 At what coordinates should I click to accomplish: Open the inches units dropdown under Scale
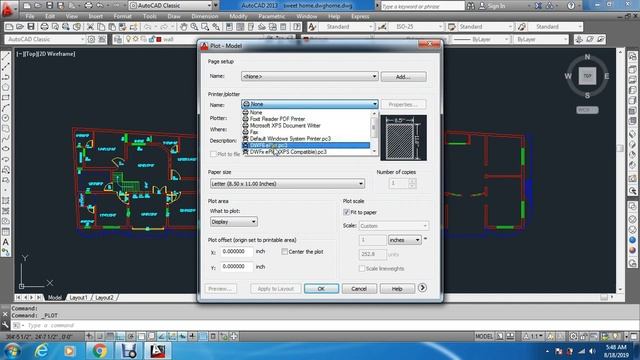[404, 240]
